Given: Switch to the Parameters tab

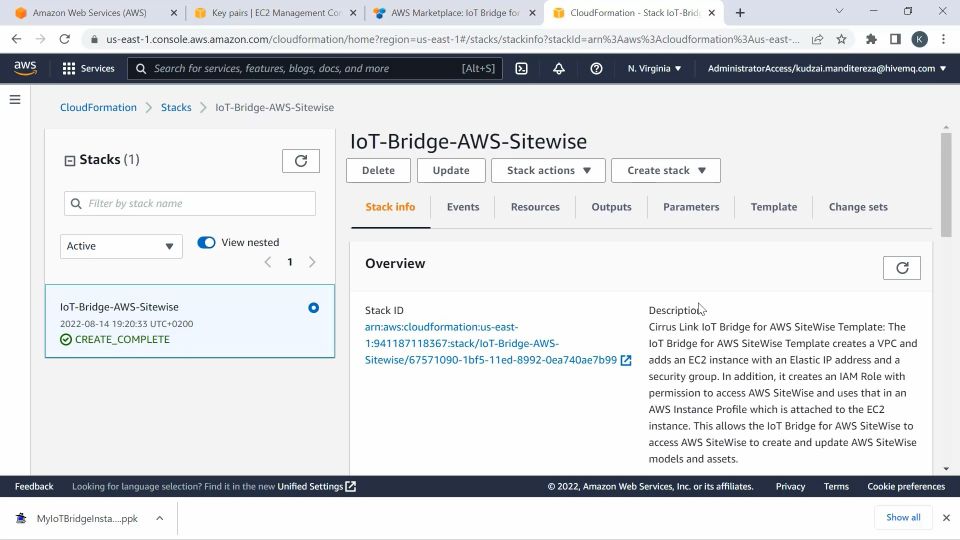Looking at the screenshot, I should 691,207.
